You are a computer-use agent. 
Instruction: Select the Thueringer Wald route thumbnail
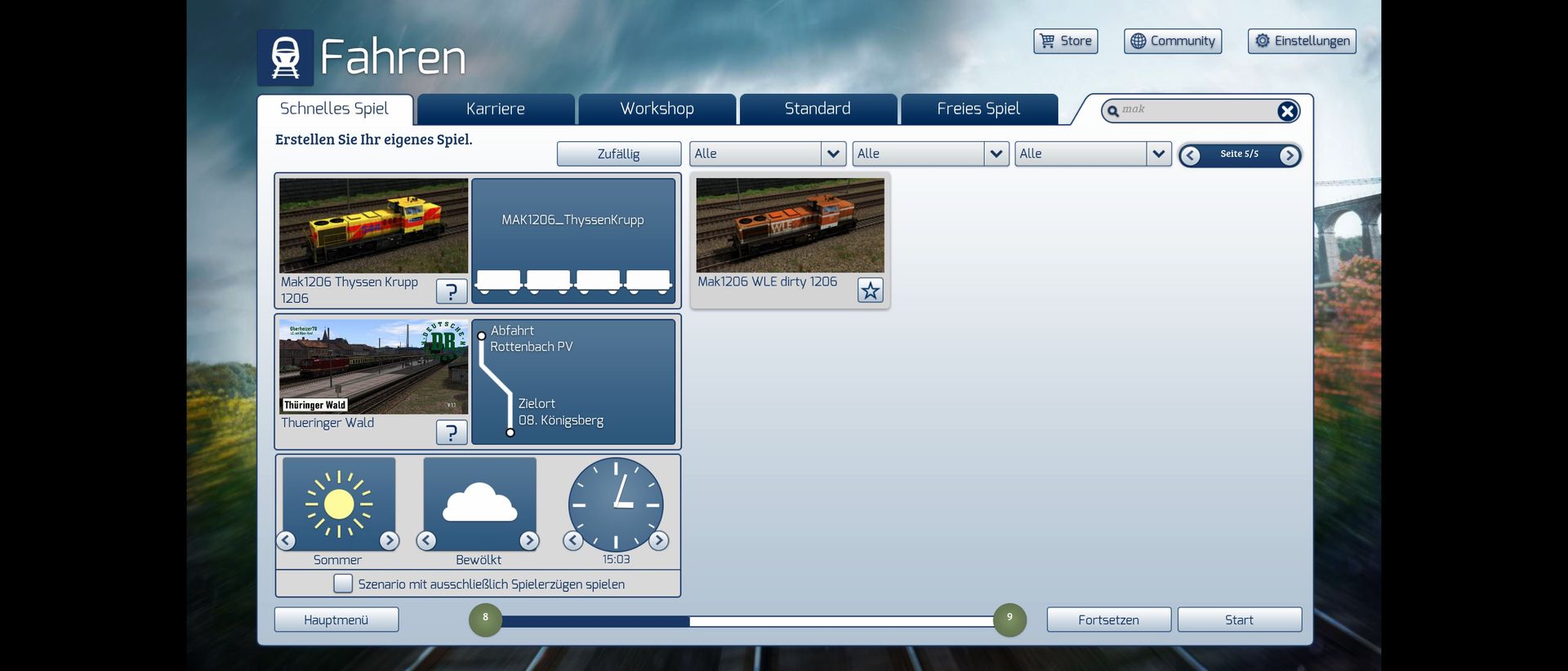pos(374,367)
